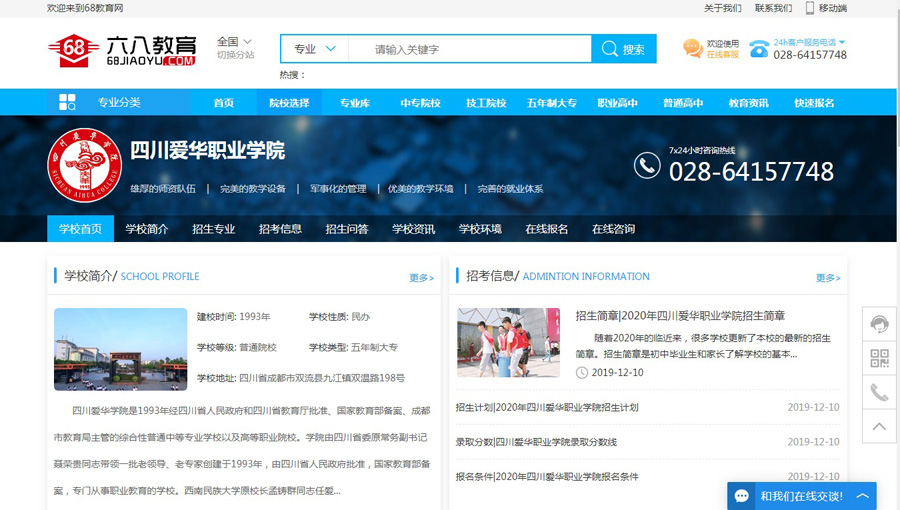Click the phone icon on right sidebar

click(879, 392)
